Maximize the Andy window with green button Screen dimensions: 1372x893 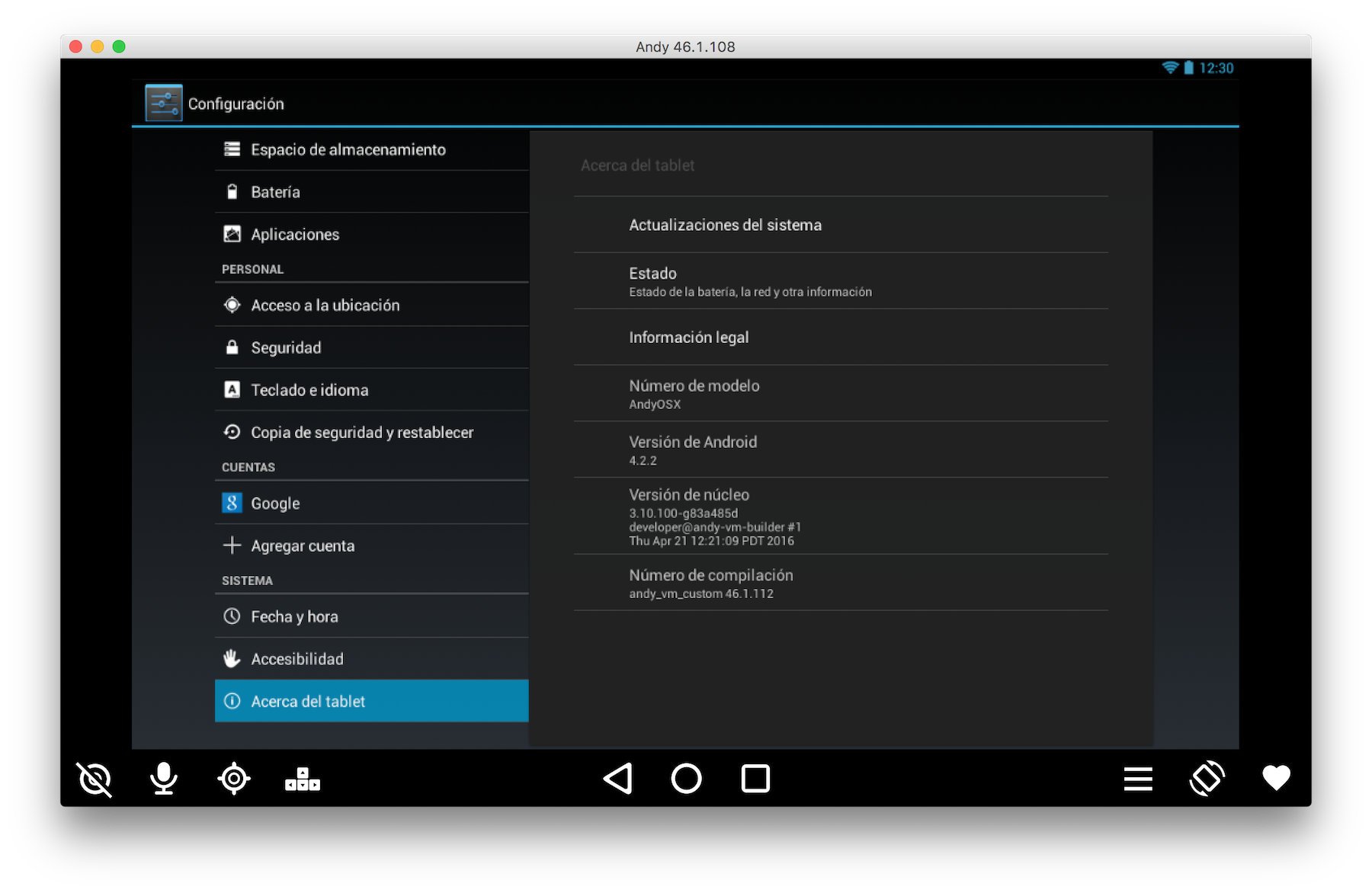[x=119, y=46]
